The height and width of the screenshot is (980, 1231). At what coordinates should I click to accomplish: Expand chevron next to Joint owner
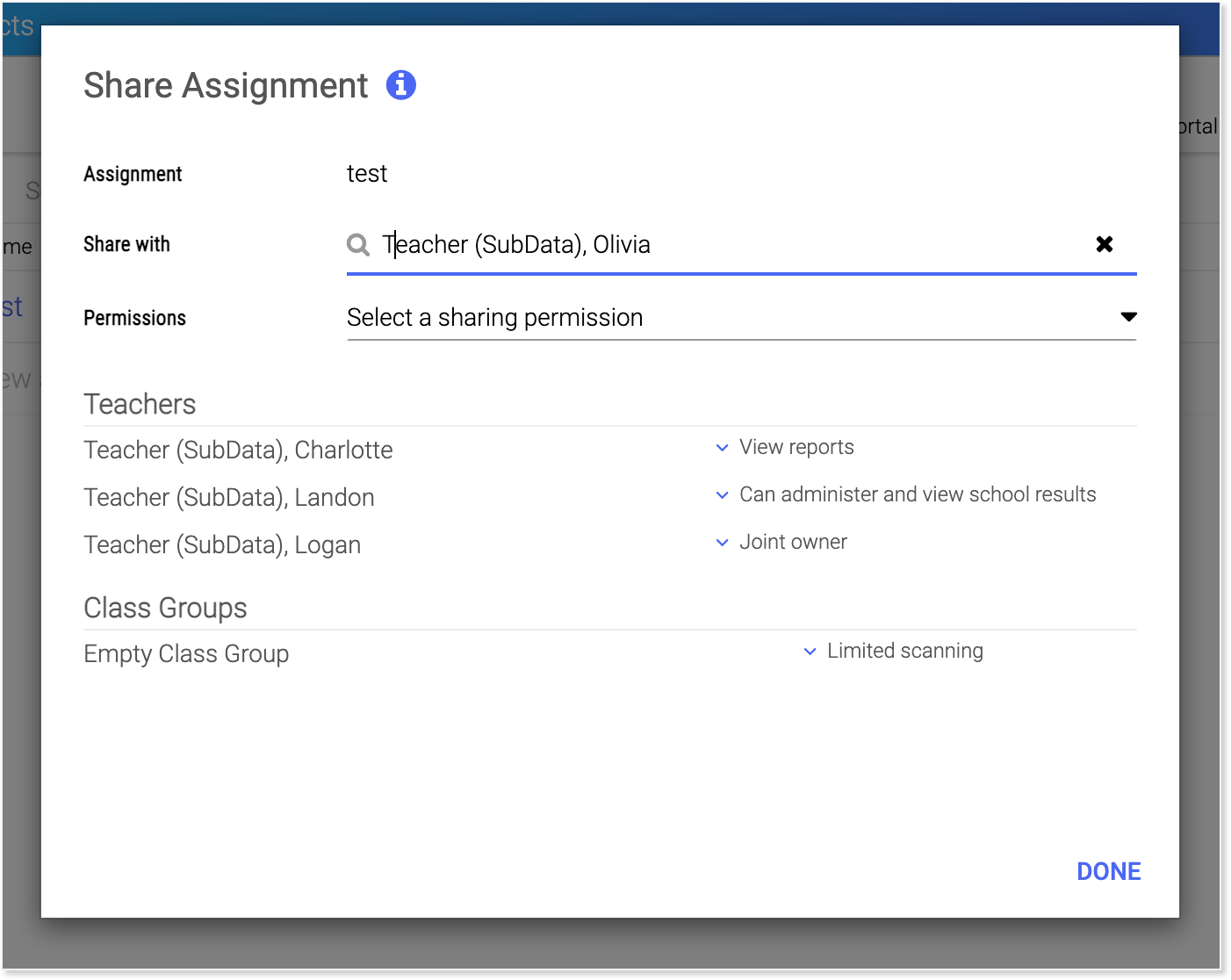(x=722, y=543)
